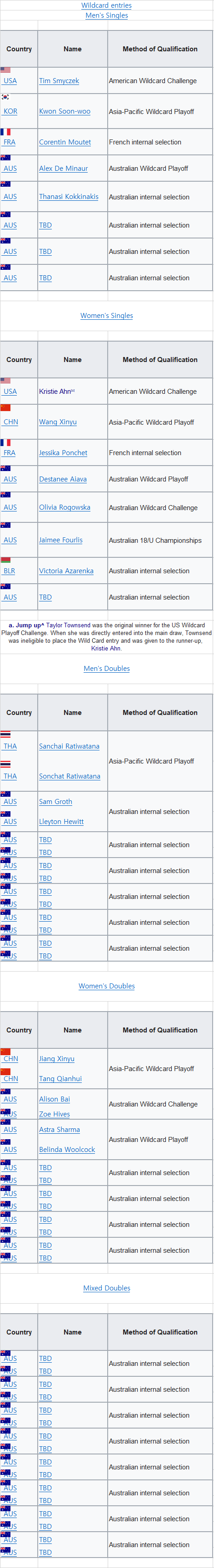
Task: Click the footnote marker next to Kristie Ahn
Action: (73, 390)
